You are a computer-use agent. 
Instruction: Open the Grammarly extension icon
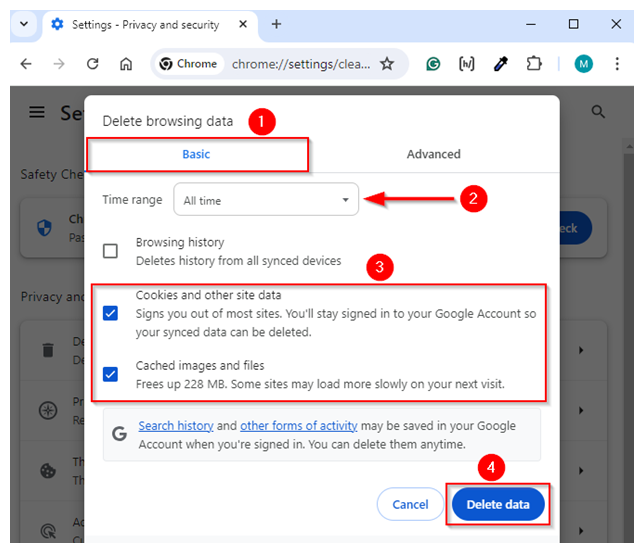coord(433,64)
